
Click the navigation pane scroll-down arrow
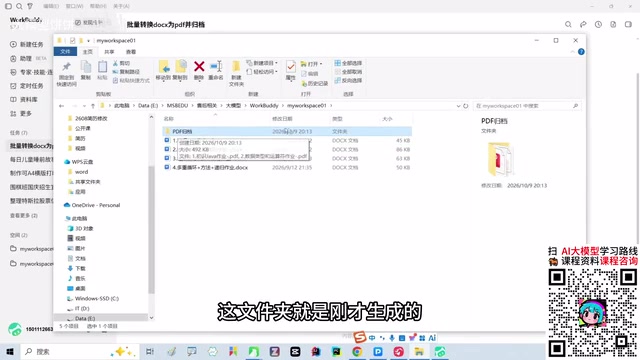(x=151, y=318)
